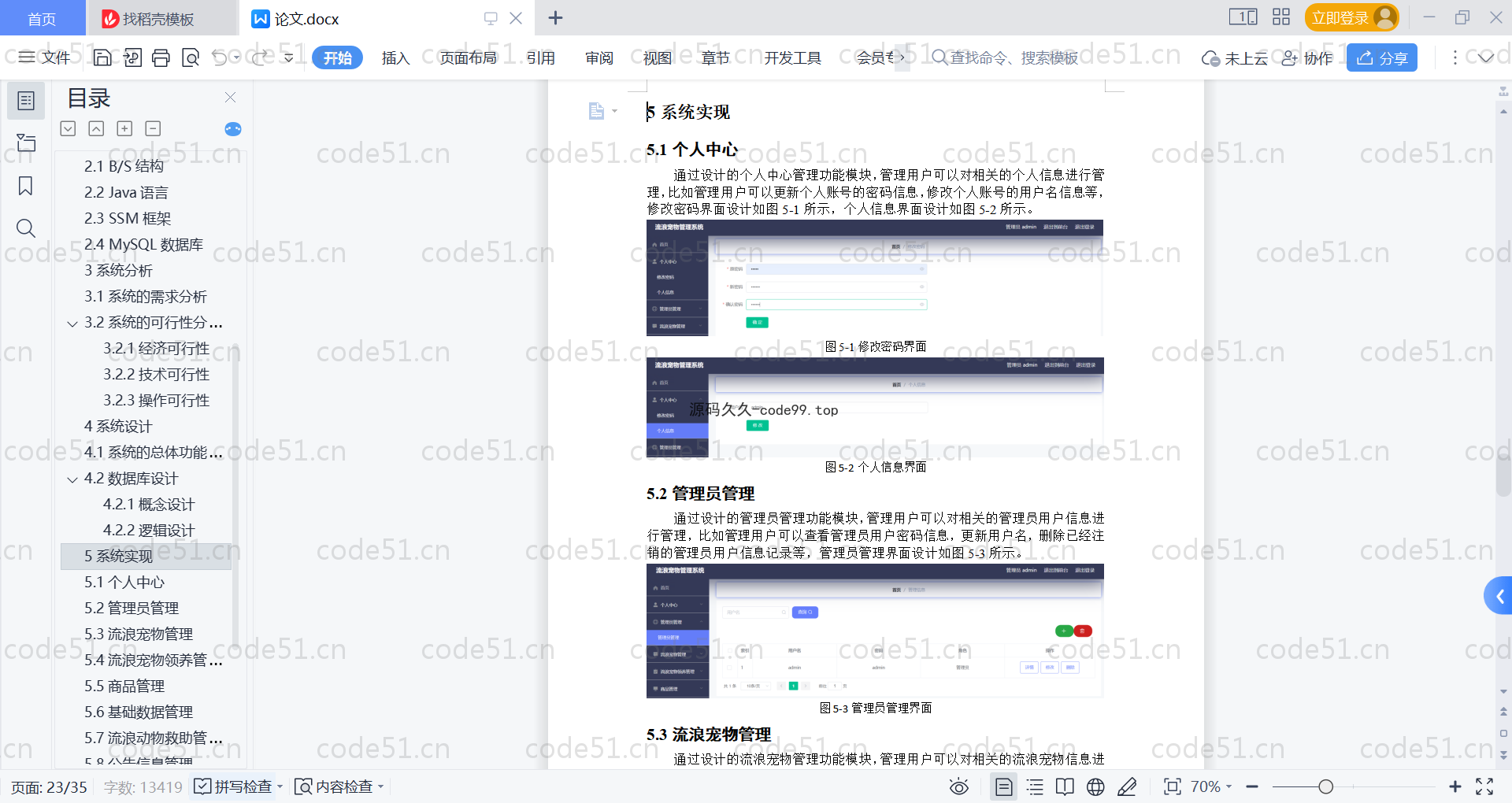Open the quick access toolbar customize dropdown
Viewport: 1512px width, 803px height.
pos(289,57)
